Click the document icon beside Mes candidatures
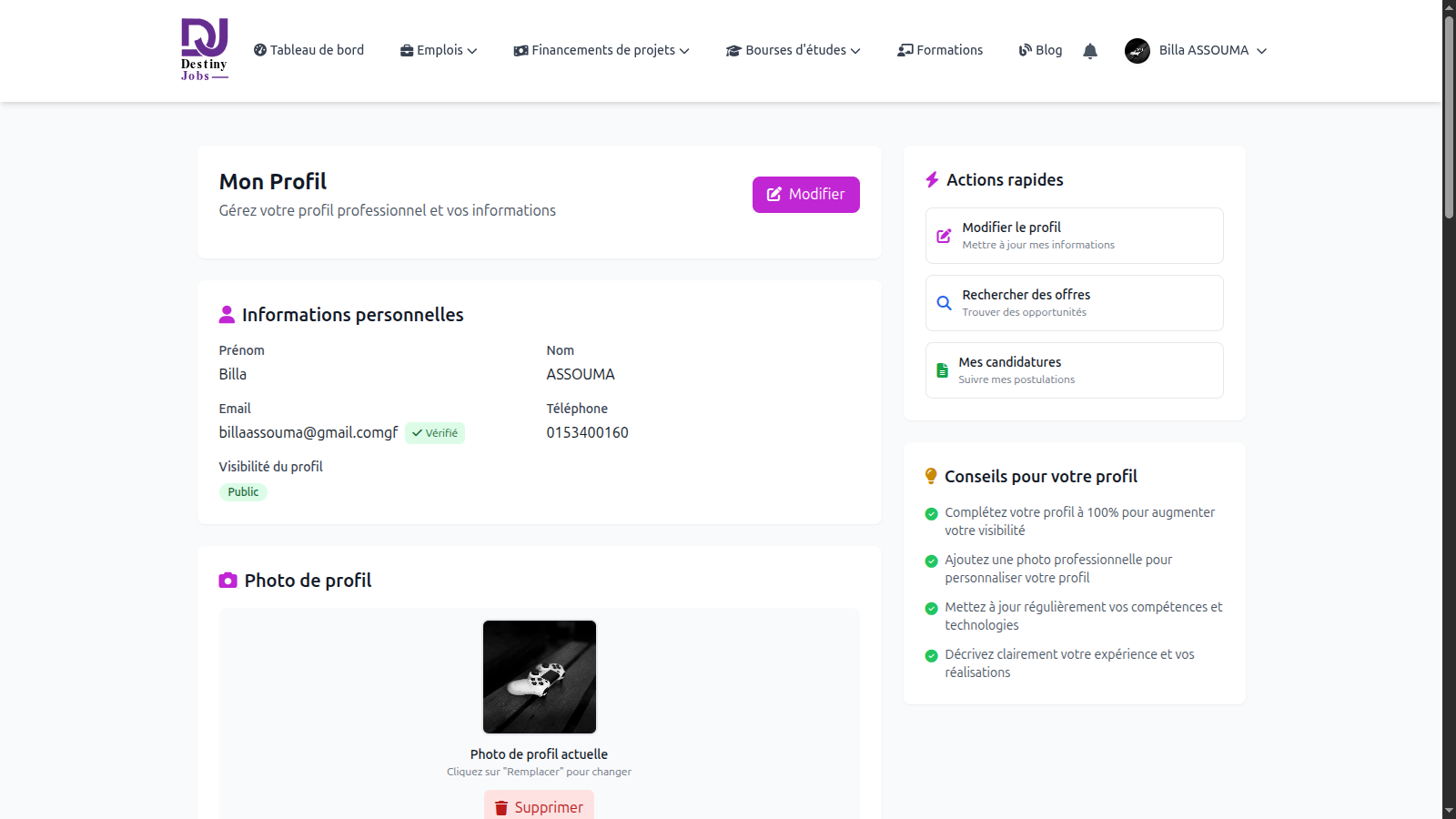 (942, 370)
